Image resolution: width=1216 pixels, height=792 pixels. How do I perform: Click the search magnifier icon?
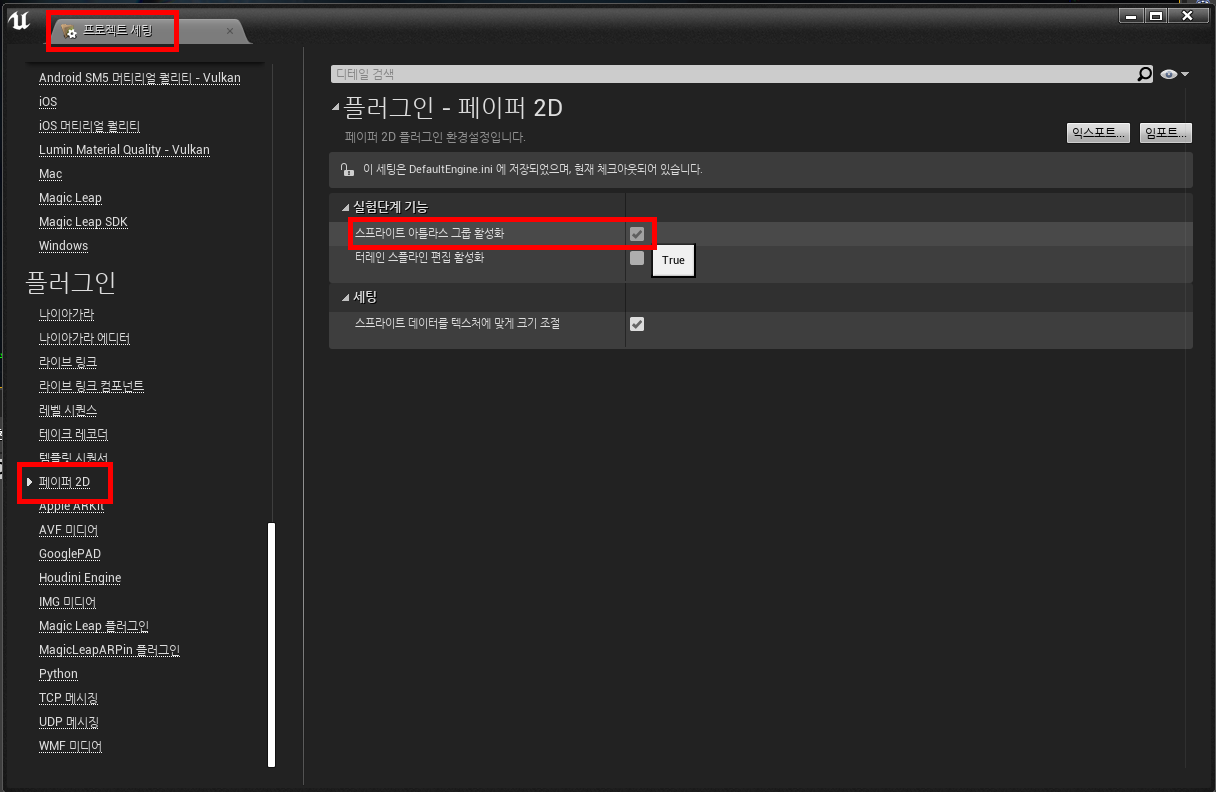point(1144,74)
